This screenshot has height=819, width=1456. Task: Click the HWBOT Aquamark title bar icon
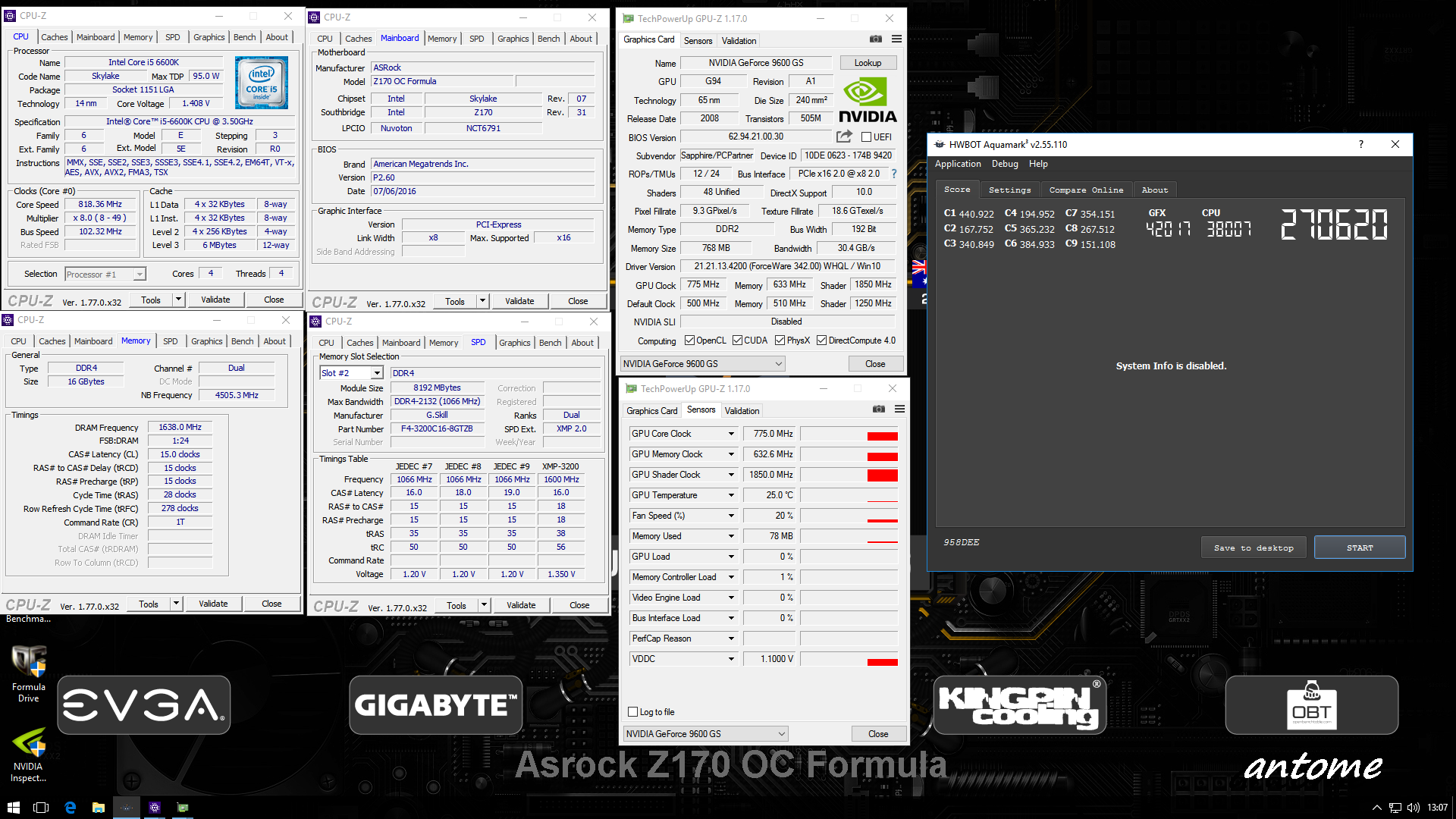click(940, 144)
